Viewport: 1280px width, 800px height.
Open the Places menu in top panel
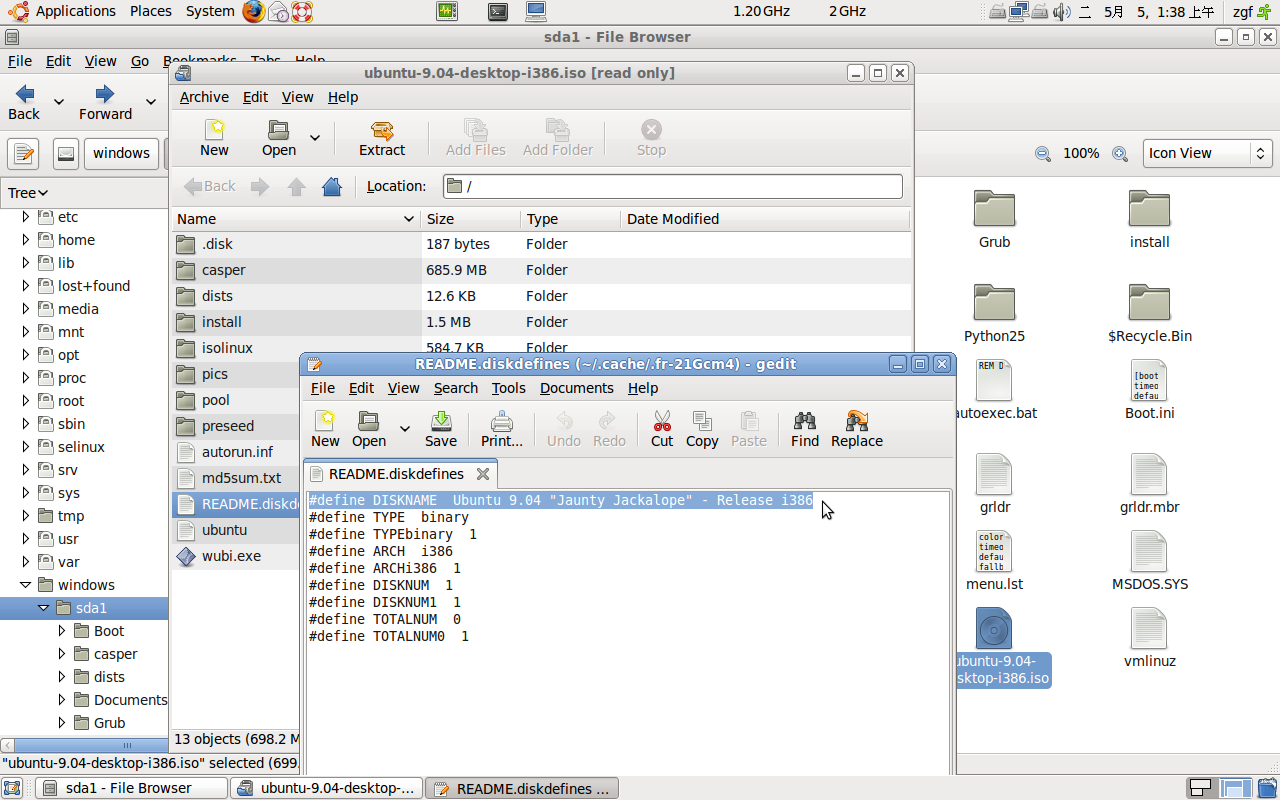pos(151,11)
